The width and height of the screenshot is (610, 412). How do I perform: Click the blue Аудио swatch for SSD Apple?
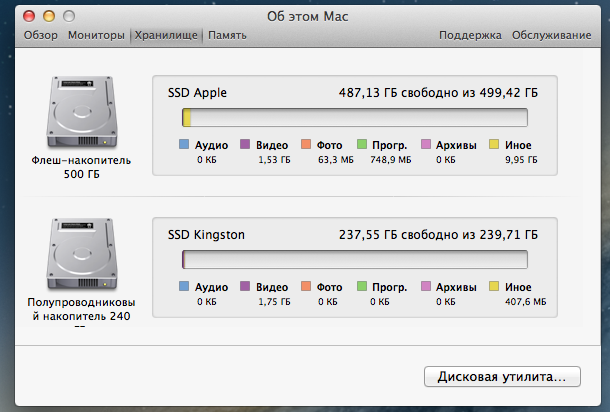[184, 144]
